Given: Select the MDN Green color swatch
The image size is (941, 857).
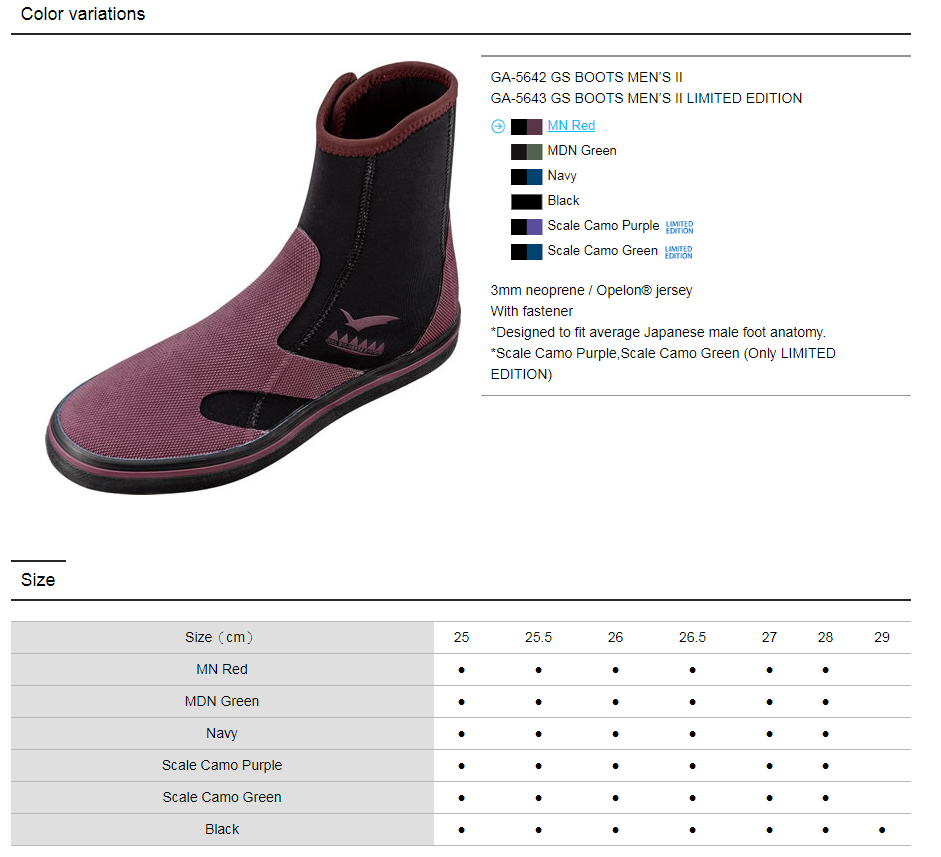Looking at the screenshot, I should tap(526, 152).
